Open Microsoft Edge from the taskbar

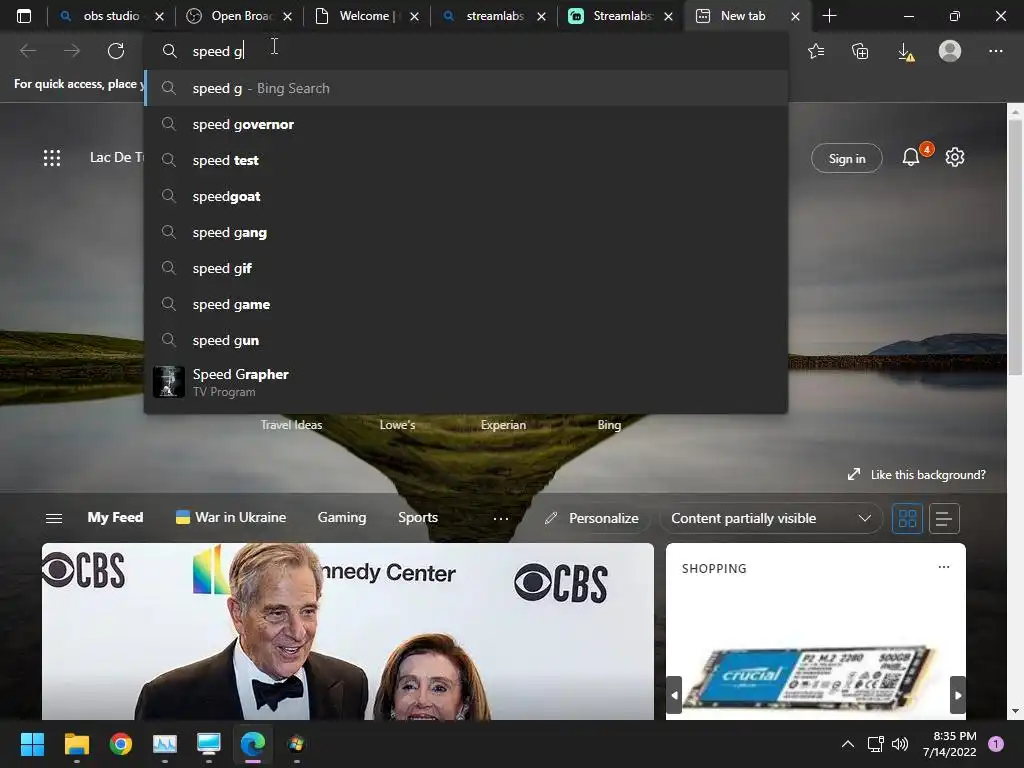[x=253, y=744]
